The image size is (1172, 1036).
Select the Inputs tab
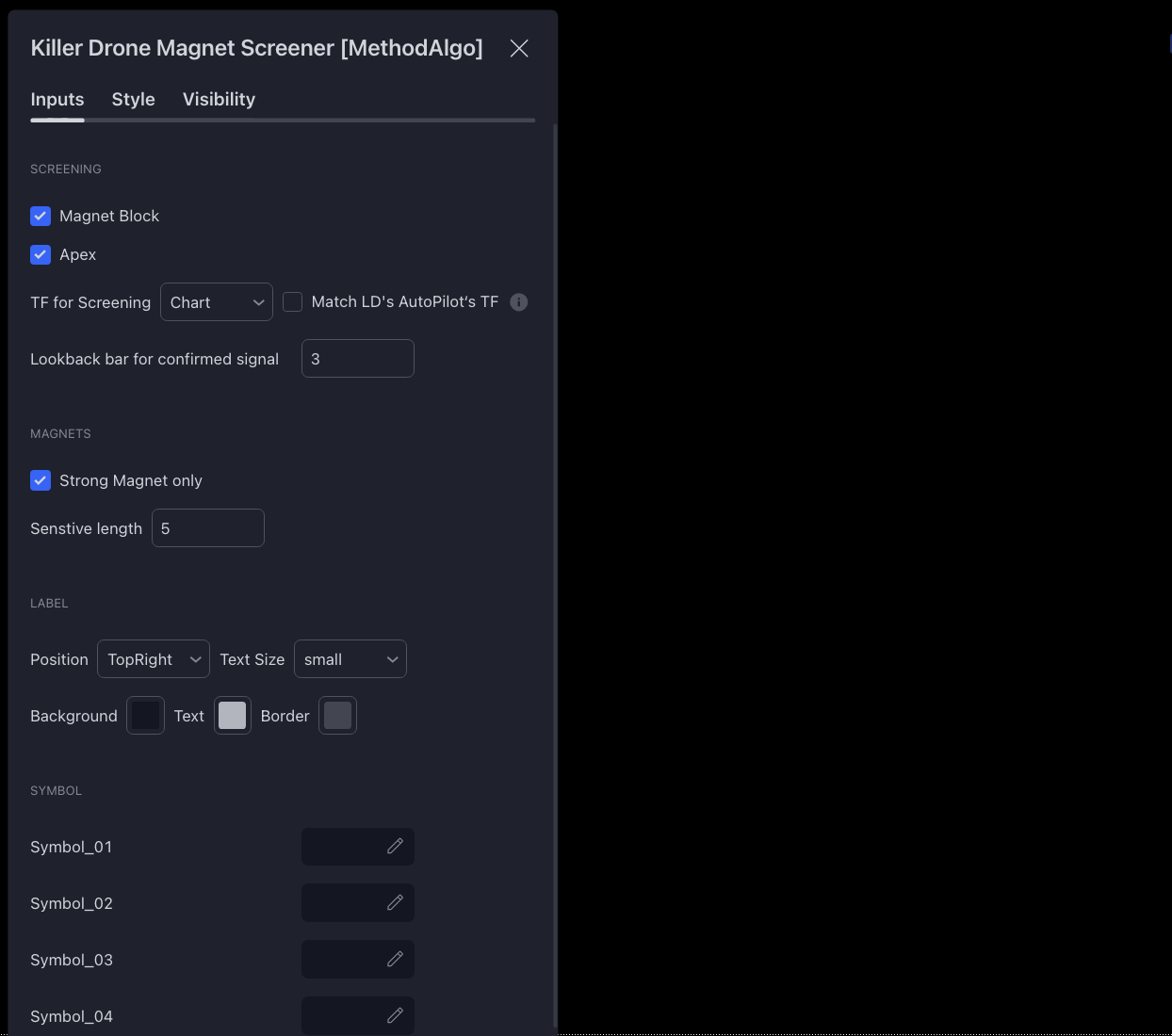point(57,100)
